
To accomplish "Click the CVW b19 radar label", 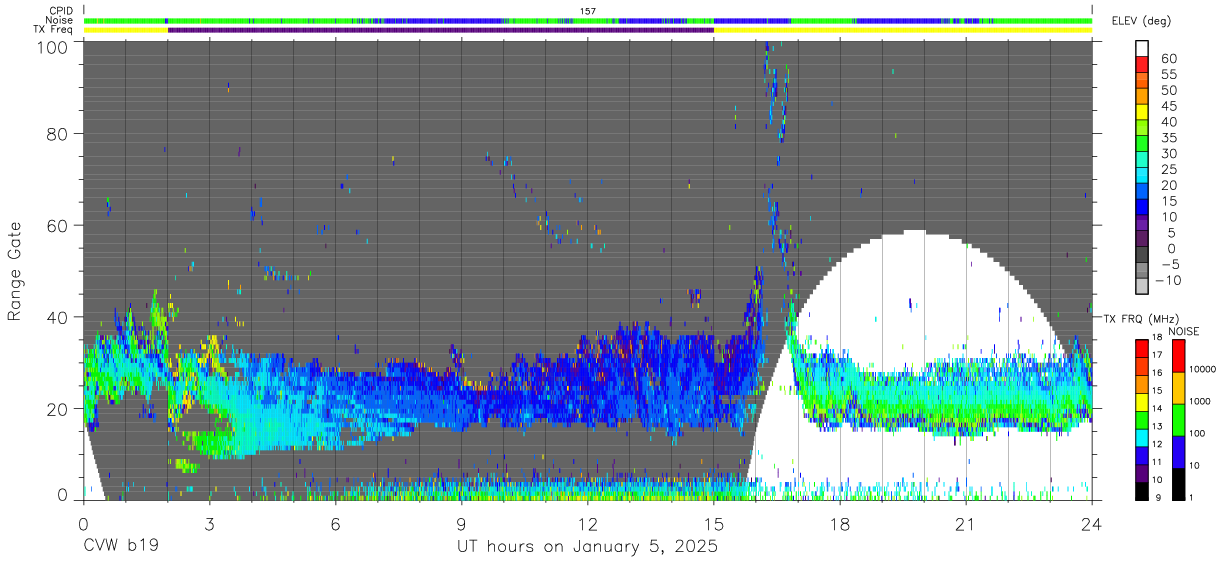I will (121, 547).
